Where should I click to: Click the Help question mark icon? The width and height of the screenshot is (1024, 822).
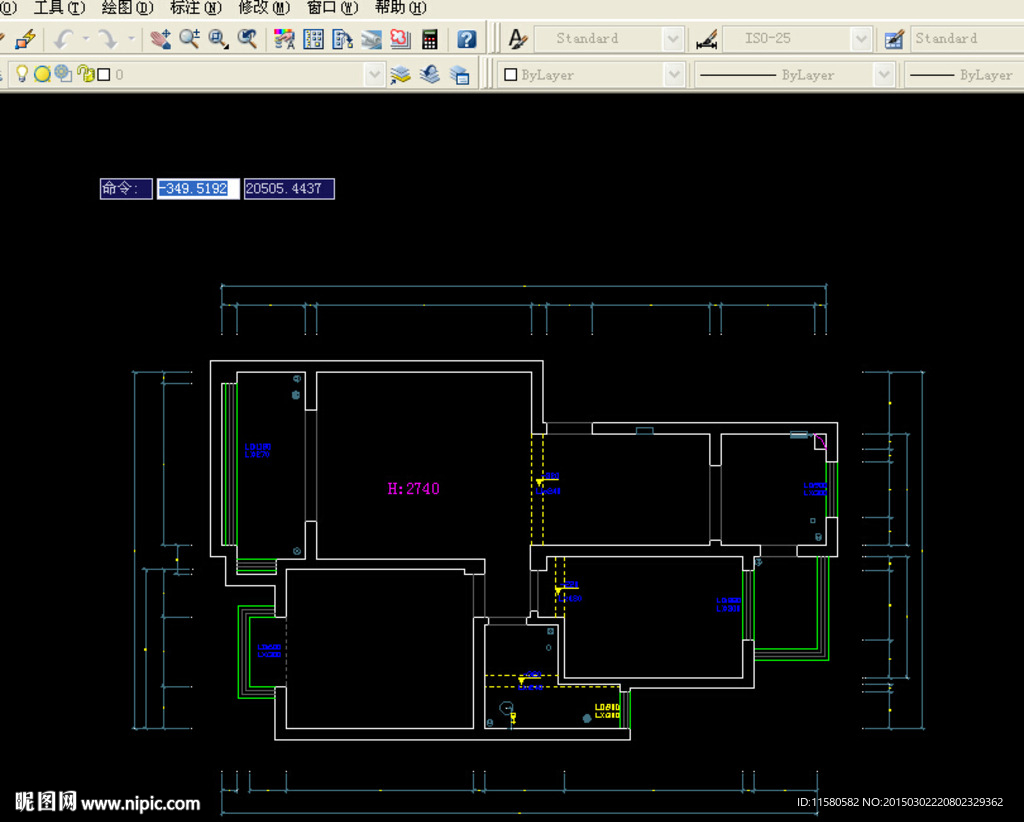point(466,39)
